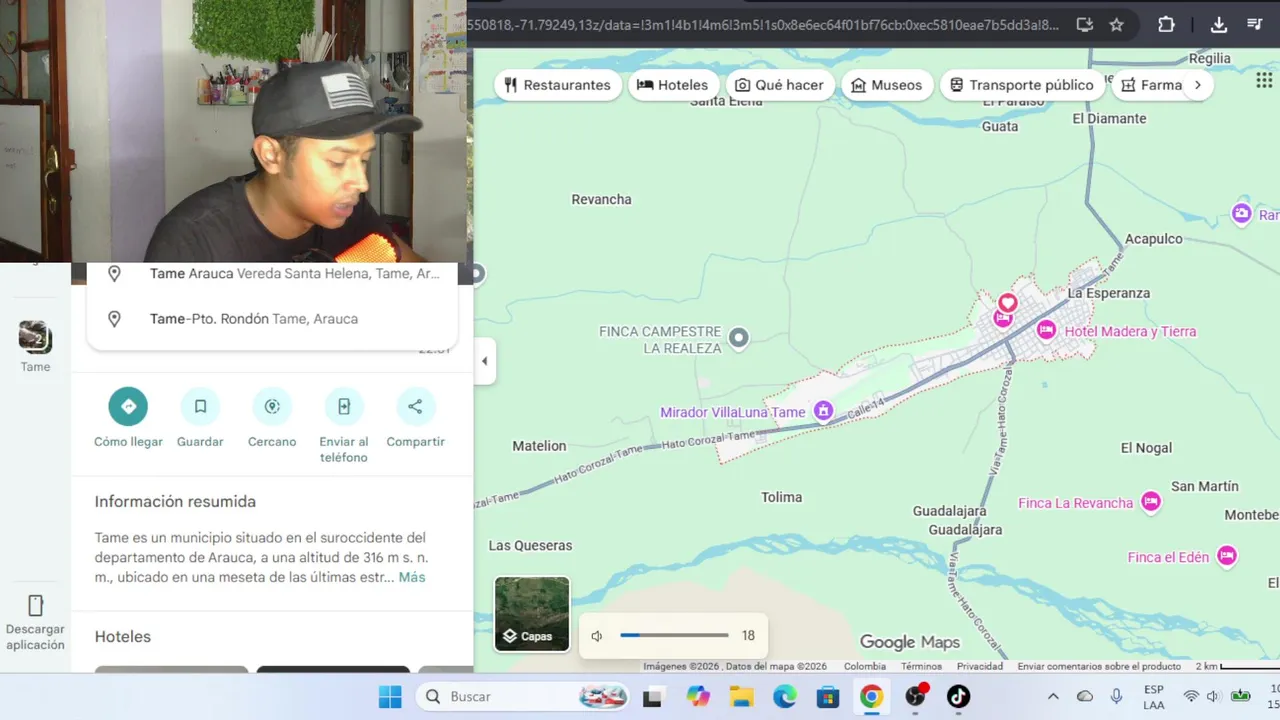
Task: Open the media control icon in Chrome toolbar
Action: coord(1255,25)
